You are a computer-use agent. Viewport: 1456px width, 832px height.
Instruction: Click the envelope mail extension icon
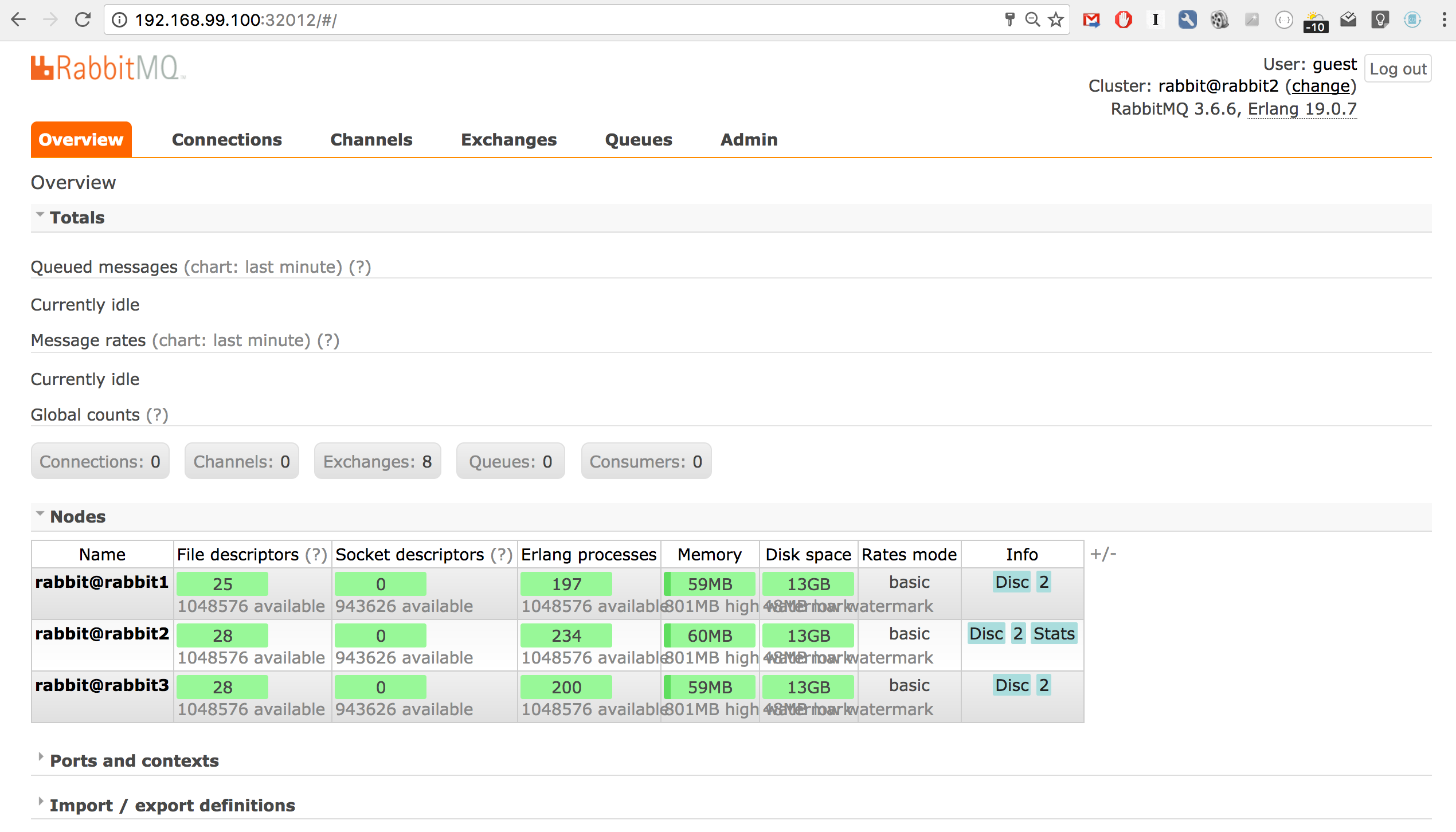(1348, 20)
